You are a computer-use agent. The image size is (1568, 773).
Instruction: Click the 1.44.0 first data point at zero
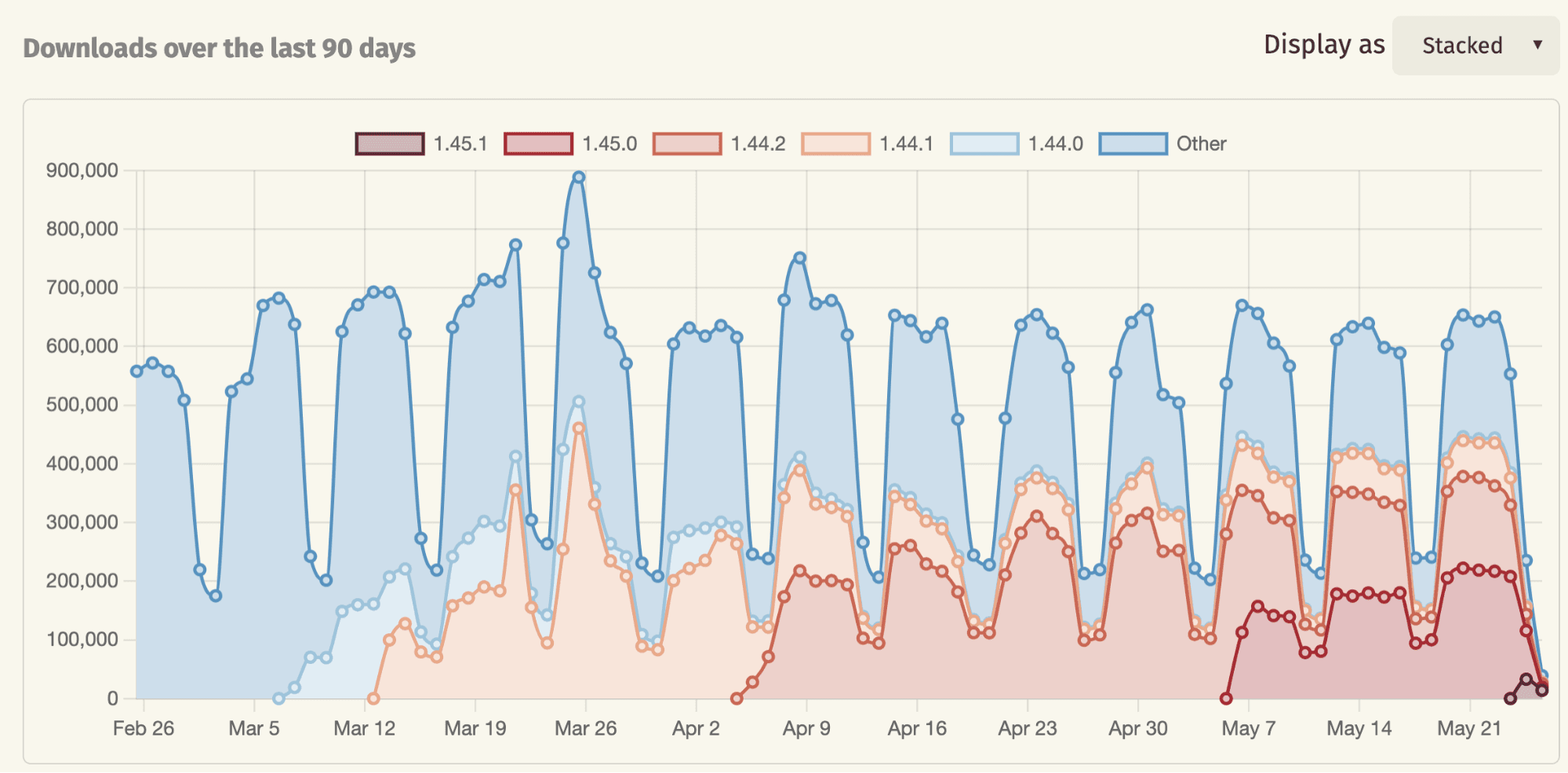click(278, 698)
